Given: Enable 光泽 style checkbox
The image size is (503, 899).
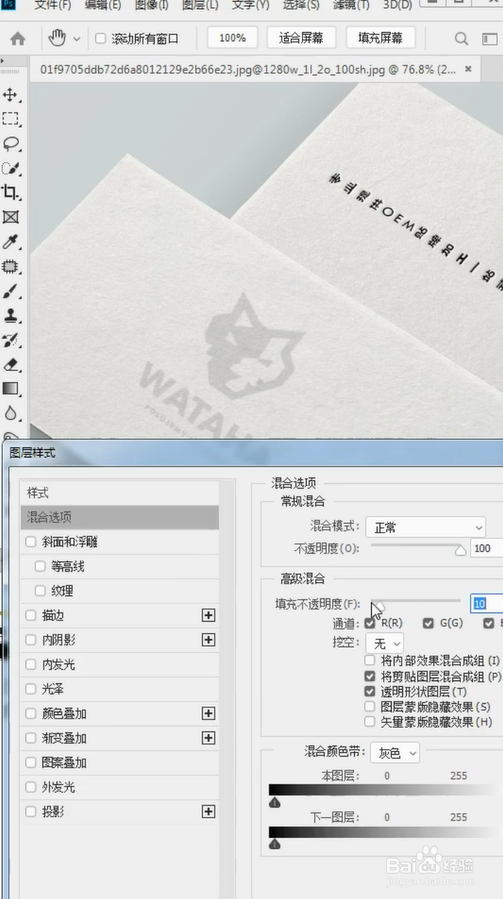Looking at the screenshot, I should point(30,689).
